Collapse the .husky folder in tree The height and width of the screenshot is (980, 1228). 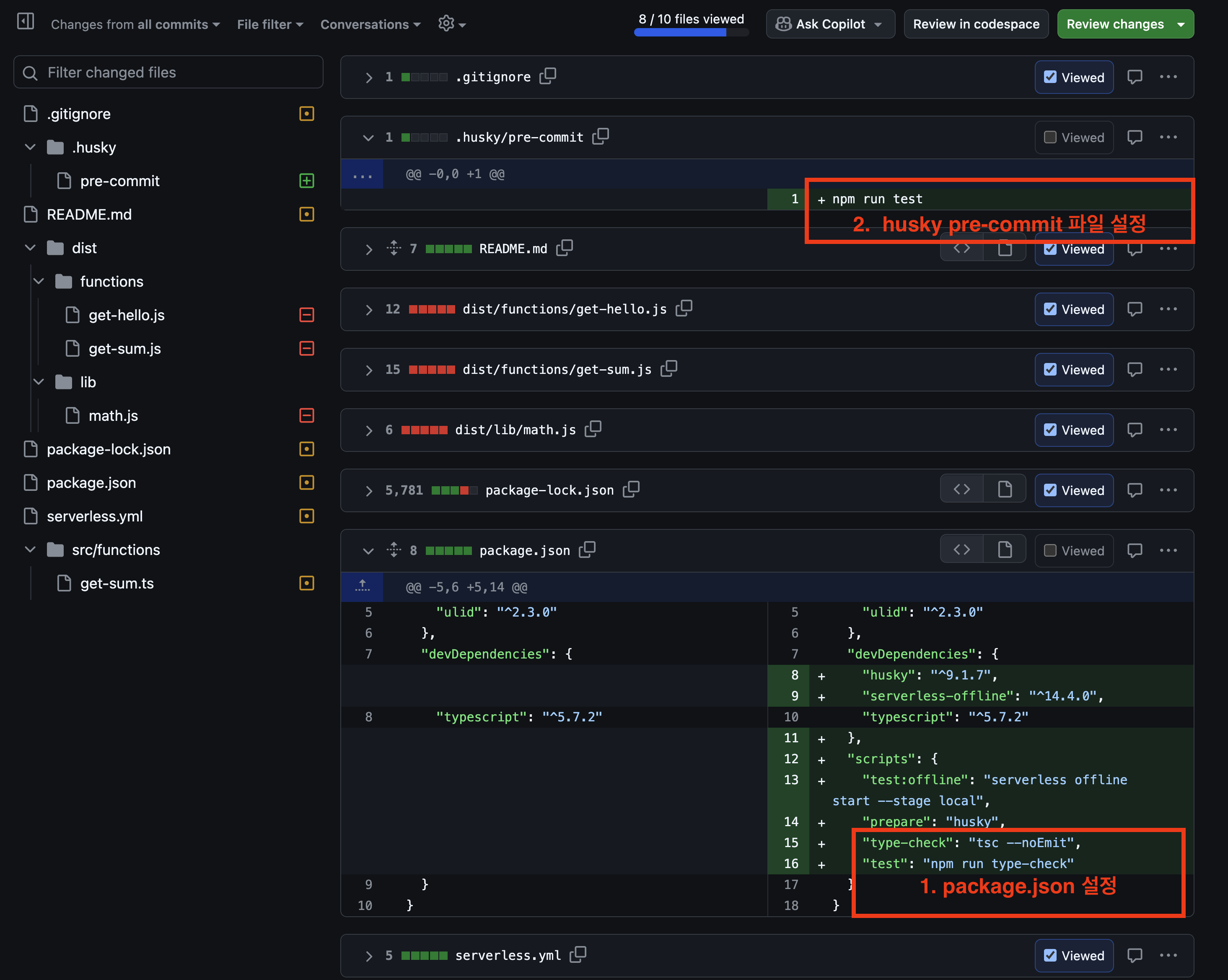coord(30,147)
